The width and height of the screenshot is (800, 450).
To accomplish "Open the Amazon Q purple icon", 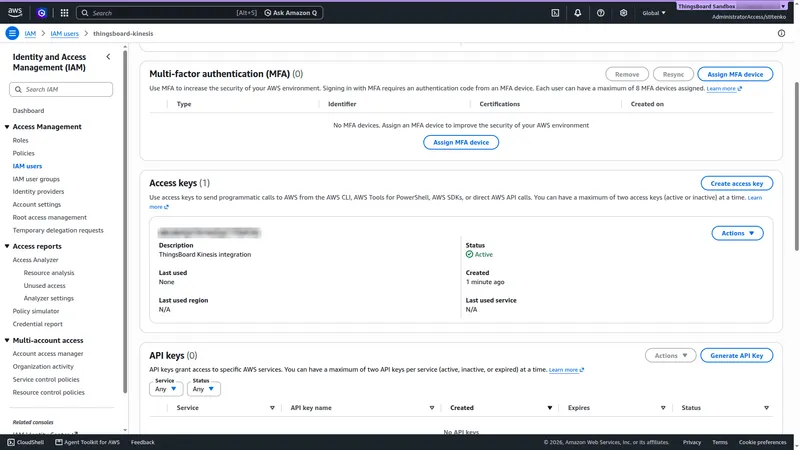I will (x=41, y=13).
